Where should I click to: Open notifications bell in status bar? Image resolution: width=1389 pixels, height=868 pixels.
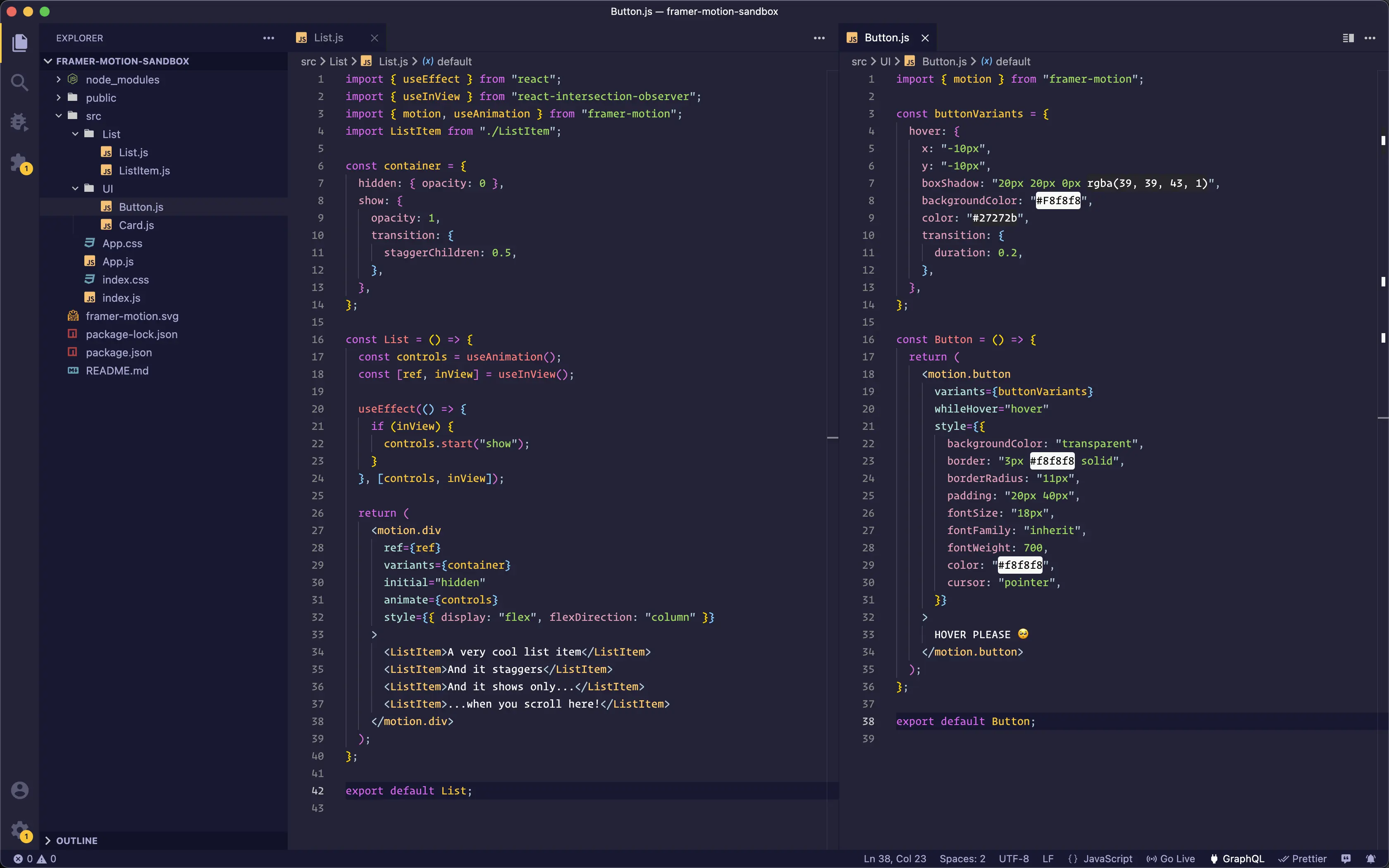[x=1371, y=859]
